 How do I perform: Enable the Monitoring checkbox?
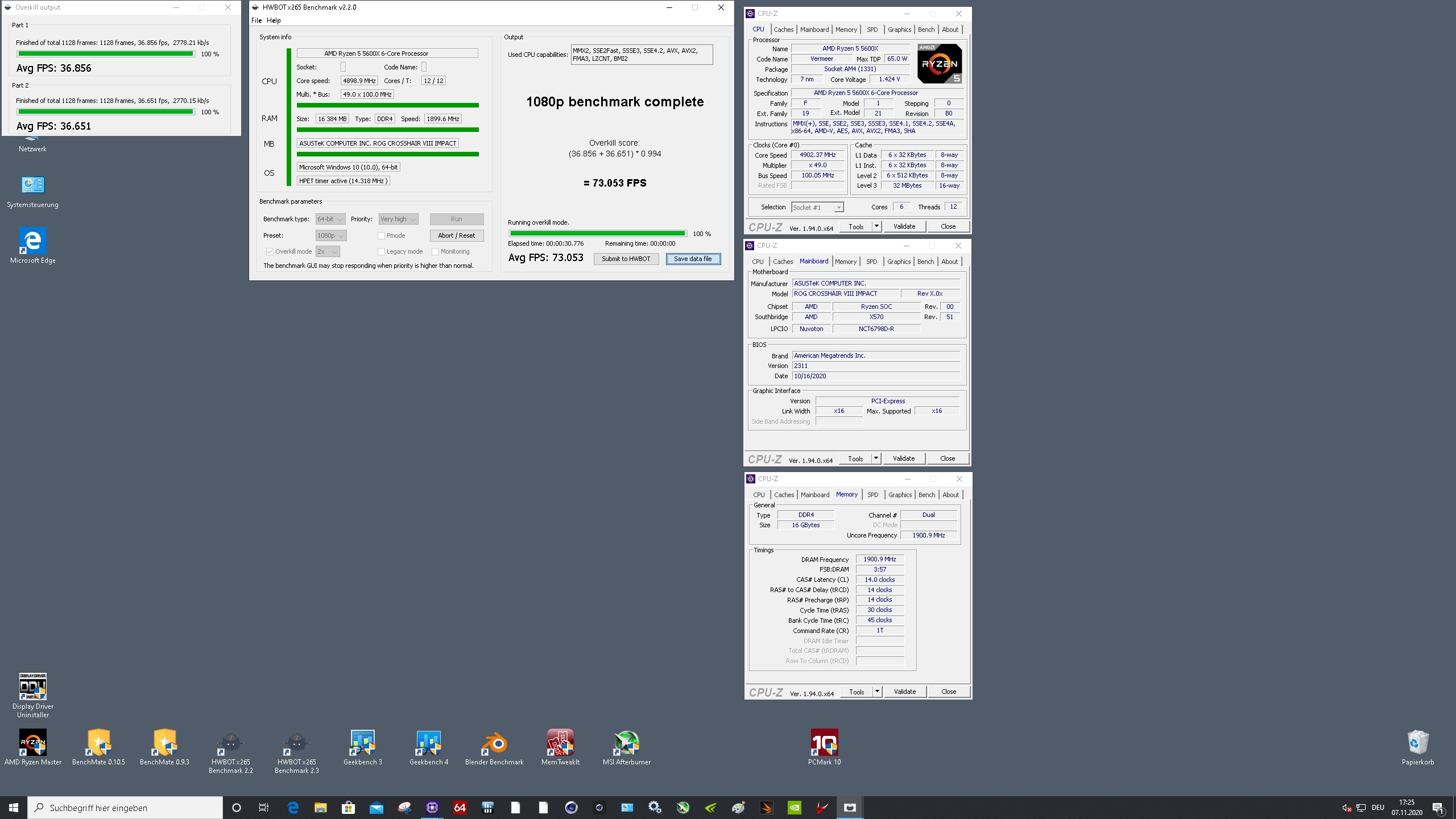(435, 251)
